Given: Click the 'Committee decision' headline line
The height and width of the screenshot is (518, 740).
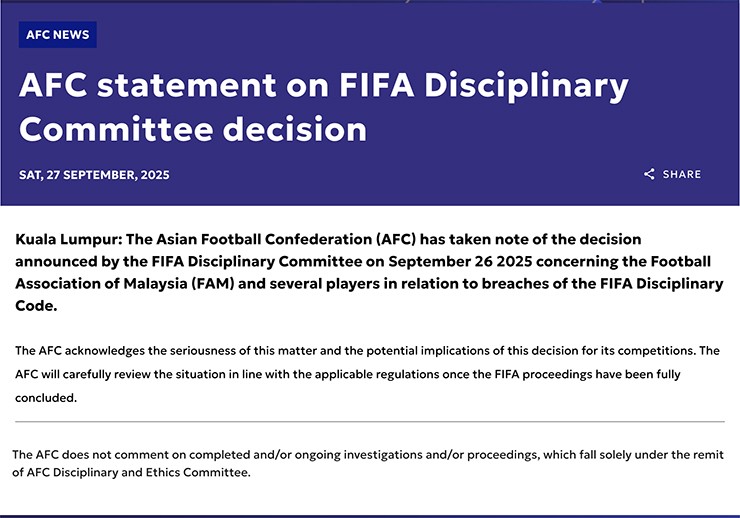Looking at the screenshot, I should click(193, 129).
